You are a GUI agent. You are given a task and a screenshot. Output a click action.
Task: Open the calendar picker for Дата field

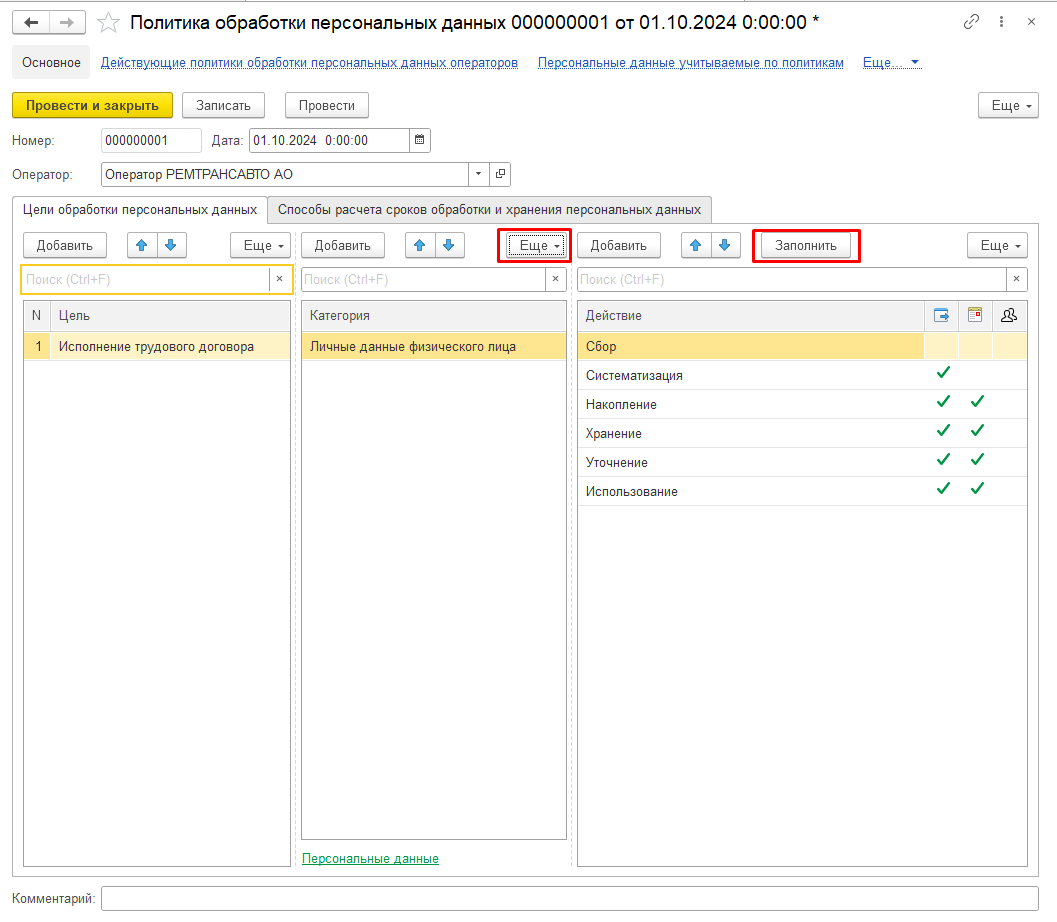420,140
